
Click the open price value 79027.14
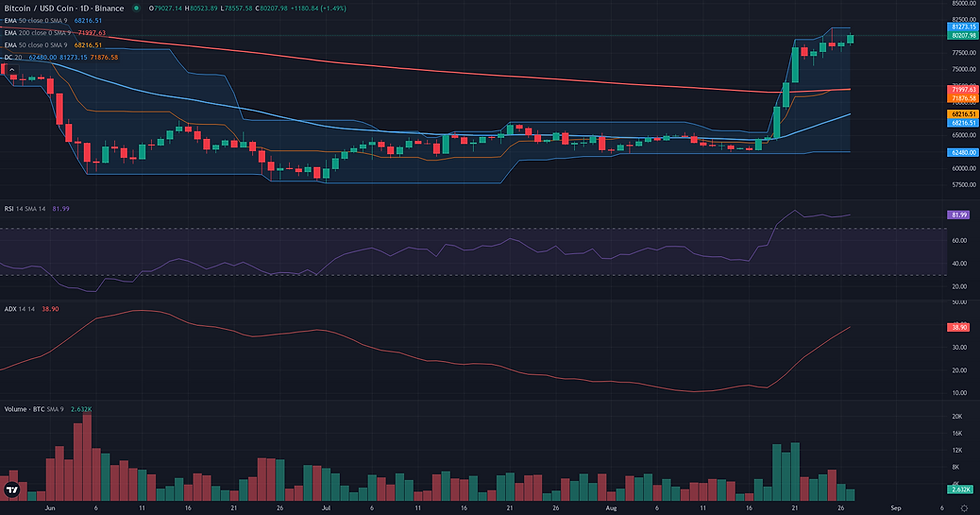pos(166,8)
